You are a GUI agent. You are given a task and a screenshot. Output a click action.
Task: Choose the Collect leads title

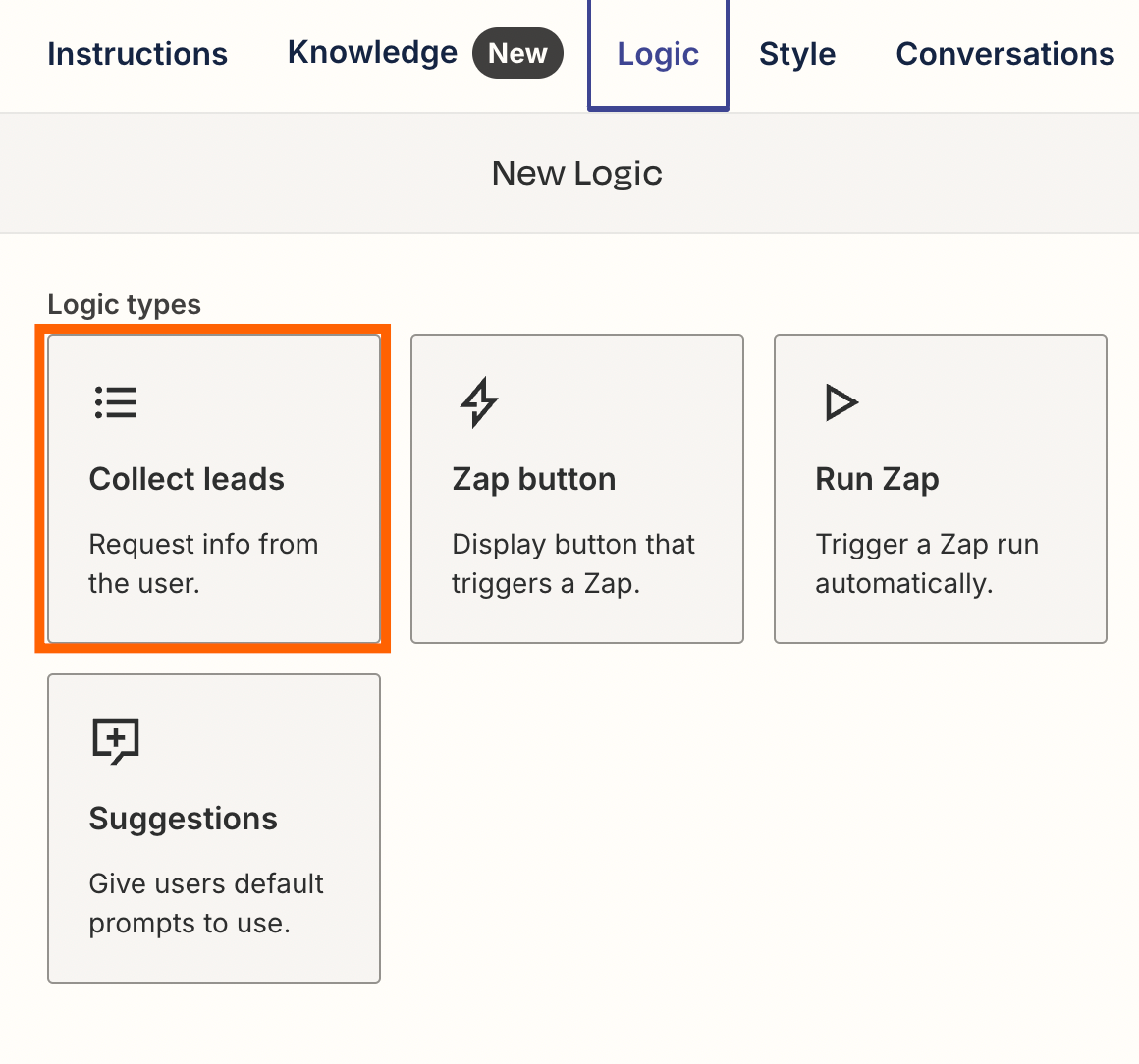click(187, 479)
